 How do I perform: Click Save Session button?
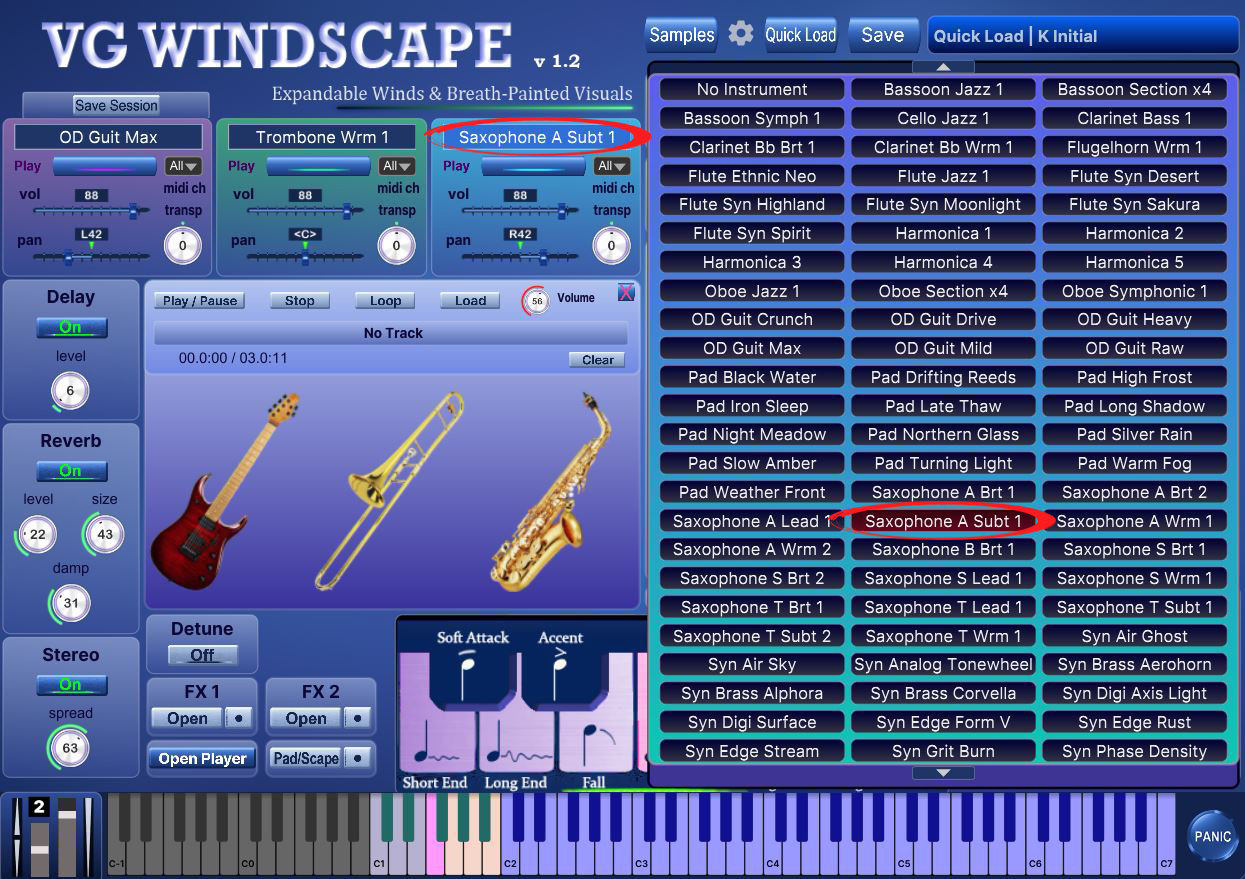click(x=116, y=105)
